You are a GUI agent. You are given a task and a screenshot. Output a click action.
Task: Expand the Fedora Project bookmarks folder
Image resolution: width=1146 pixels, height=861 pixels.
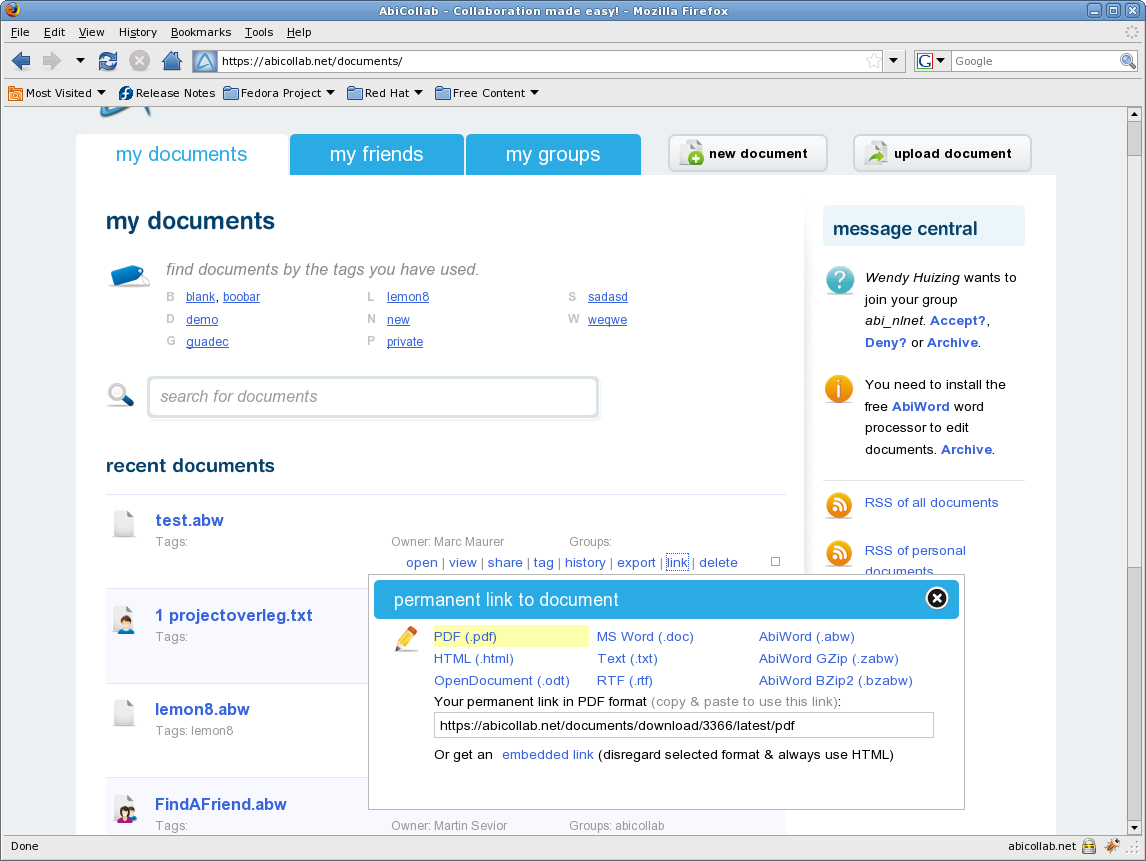[x=279, y=93]
